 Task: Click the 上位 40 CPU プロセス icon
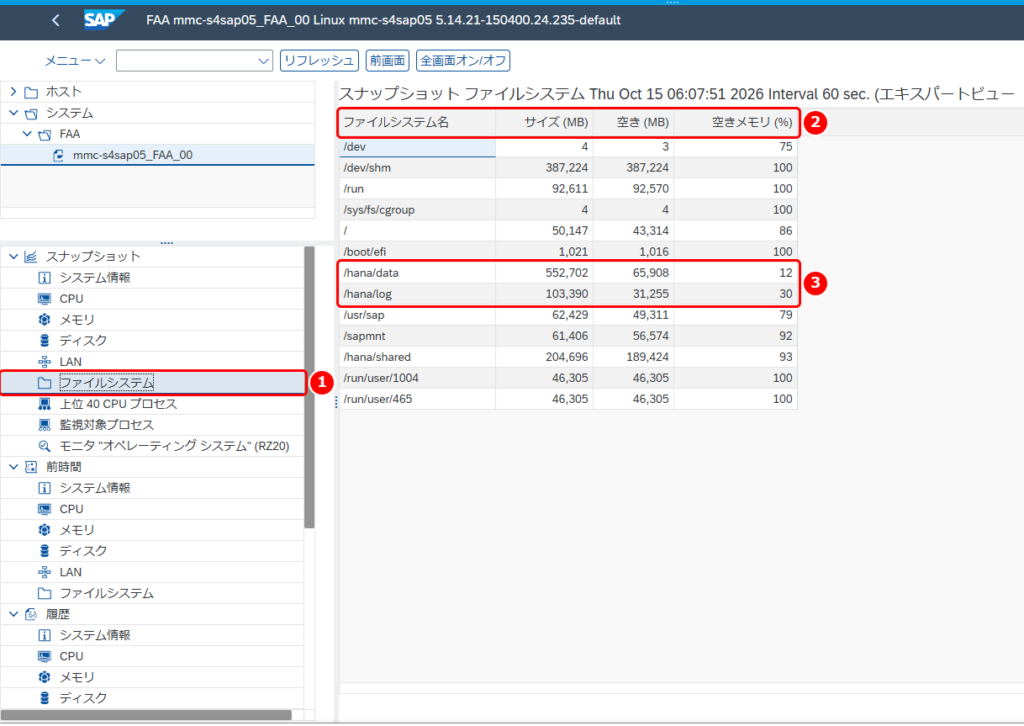[x=44, y=403]
